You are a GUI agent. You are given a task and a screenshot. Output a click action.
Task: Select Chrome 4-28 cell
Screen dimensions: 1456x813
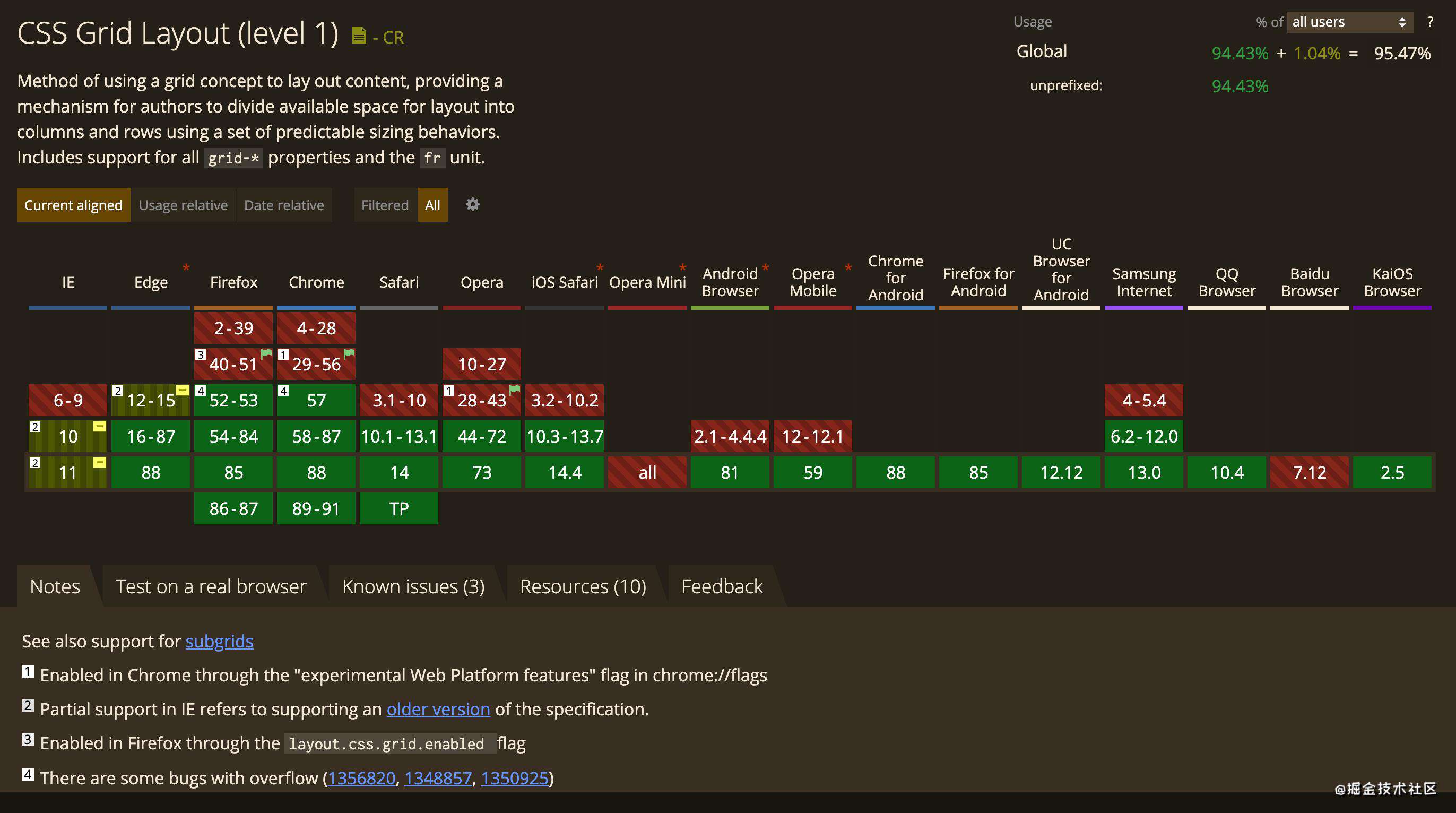click(316, 328)
